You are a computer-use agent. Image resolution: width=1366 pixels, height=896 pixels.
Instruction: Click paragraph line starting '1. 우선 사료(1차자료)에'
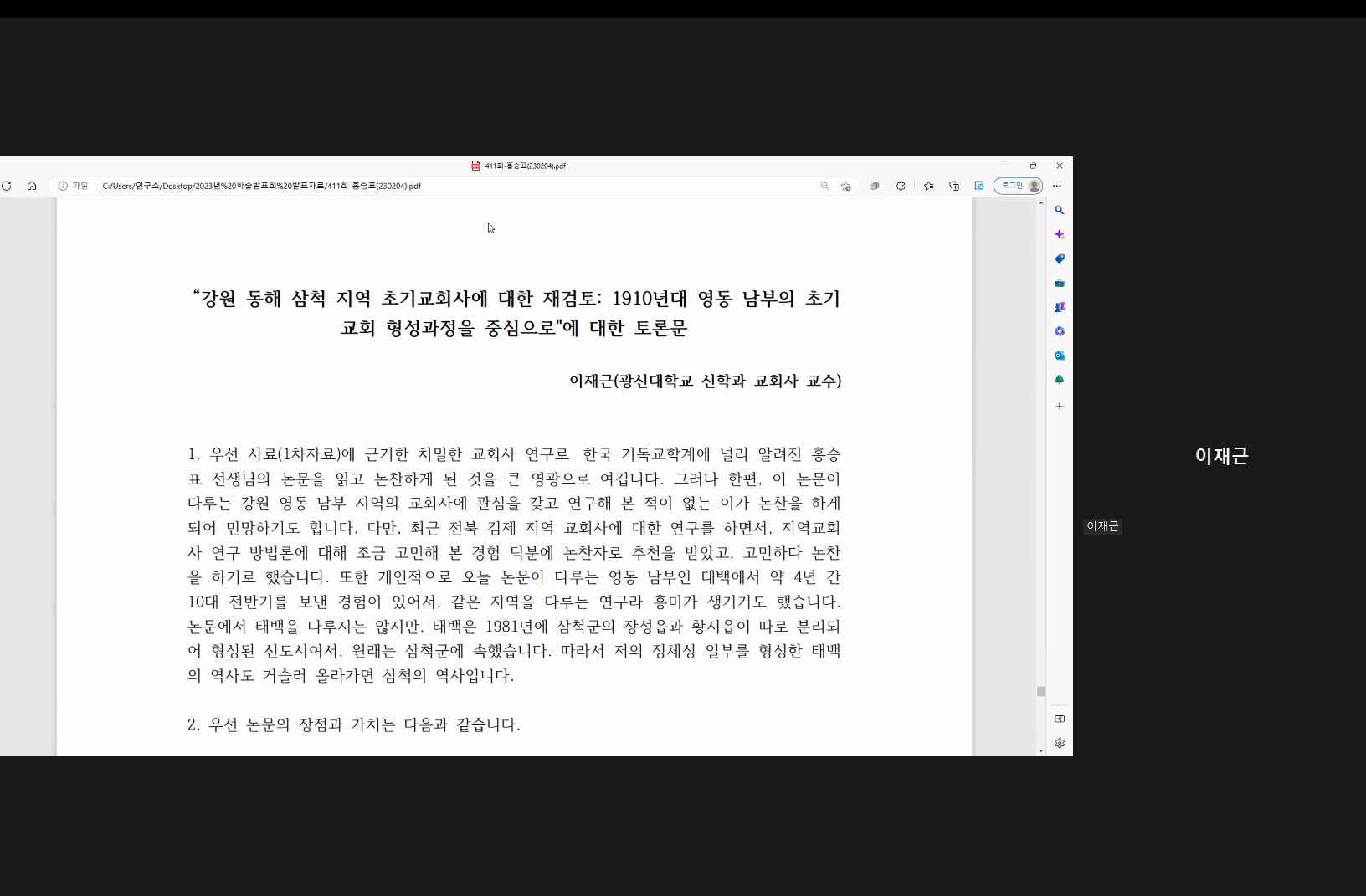pos(514,454)
